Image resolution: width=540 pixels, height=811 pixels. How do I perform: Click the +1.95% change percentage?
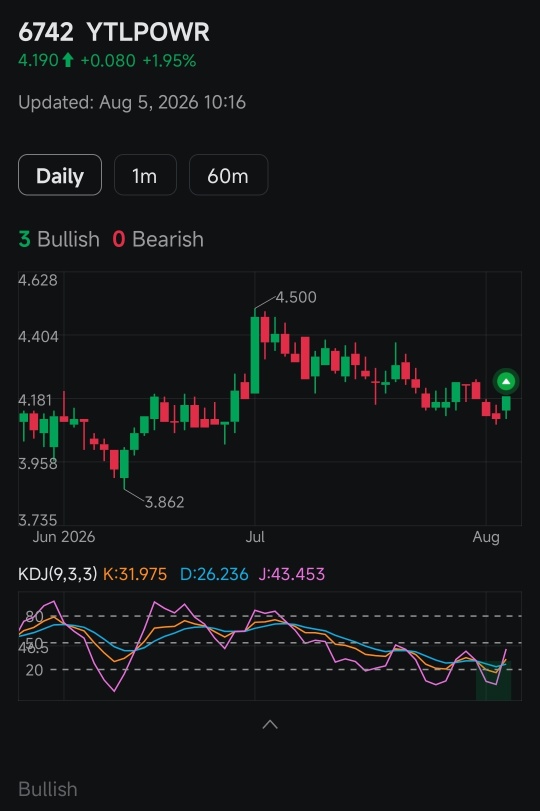[x=169, y=61]
